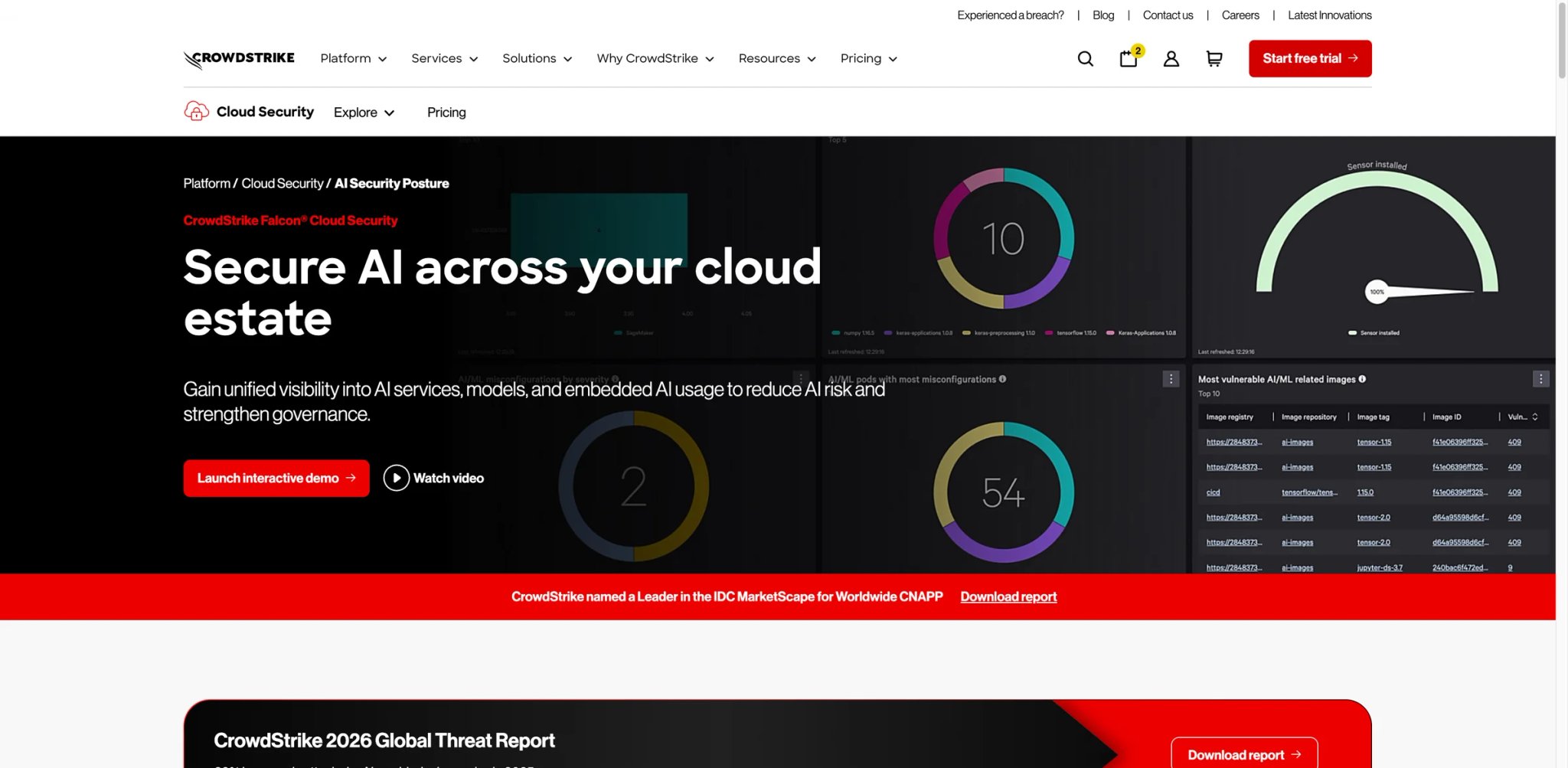The image size is (1568, 768).
Task: Click the Image registry column header
Action: click(1230, 417)
